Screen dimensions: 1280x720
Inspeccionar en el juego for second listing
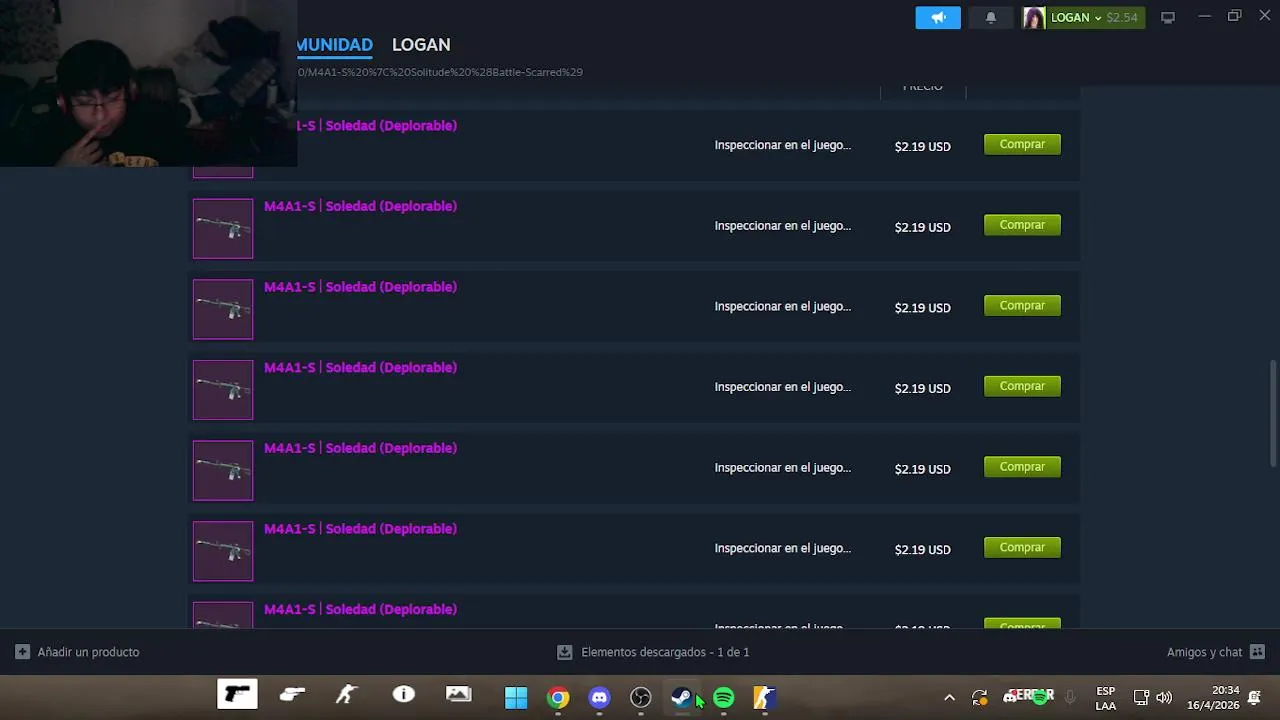783,226
